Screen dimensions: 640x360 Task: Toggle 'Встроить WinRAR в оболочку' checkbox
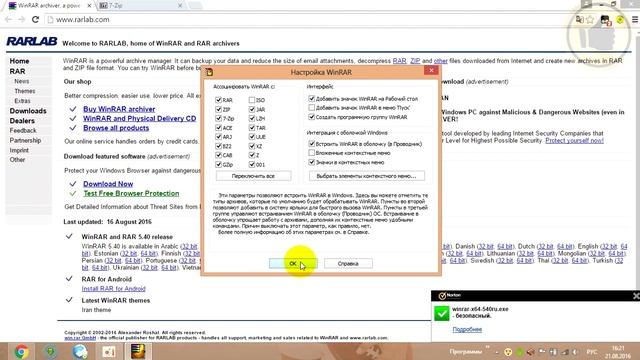click(311, 144)
